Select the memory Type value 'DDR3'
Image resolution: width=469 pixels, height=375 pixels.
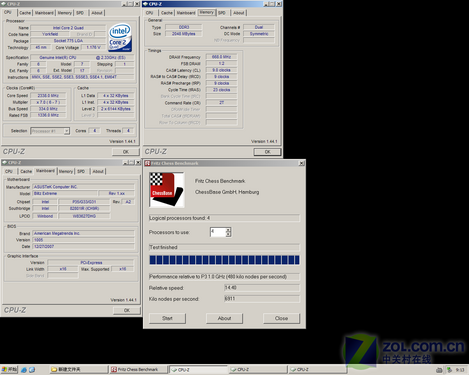pyautogui.click(x=184, y=27)
